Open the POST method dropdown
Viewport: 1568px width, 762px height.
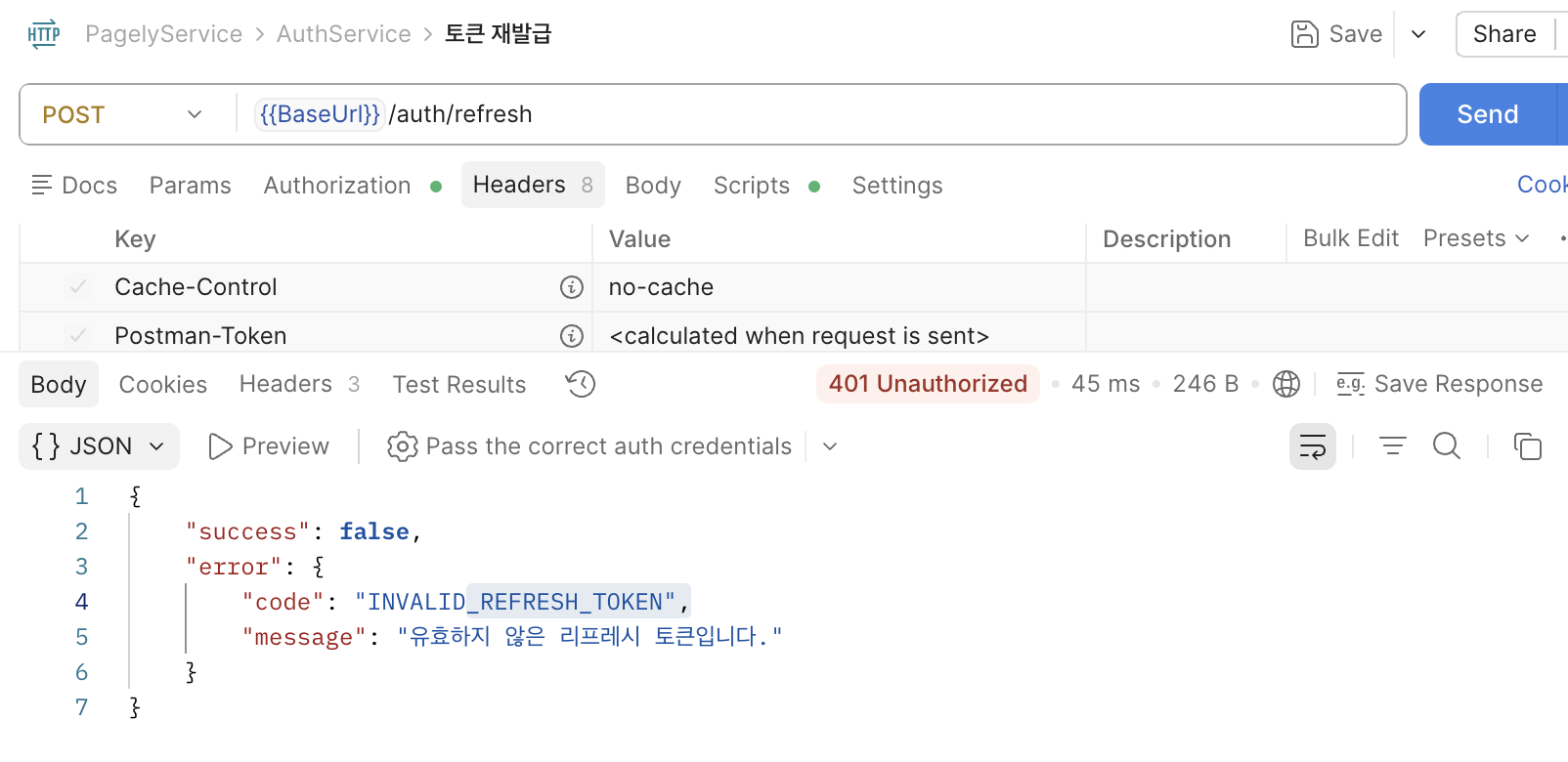coord(123,114)
